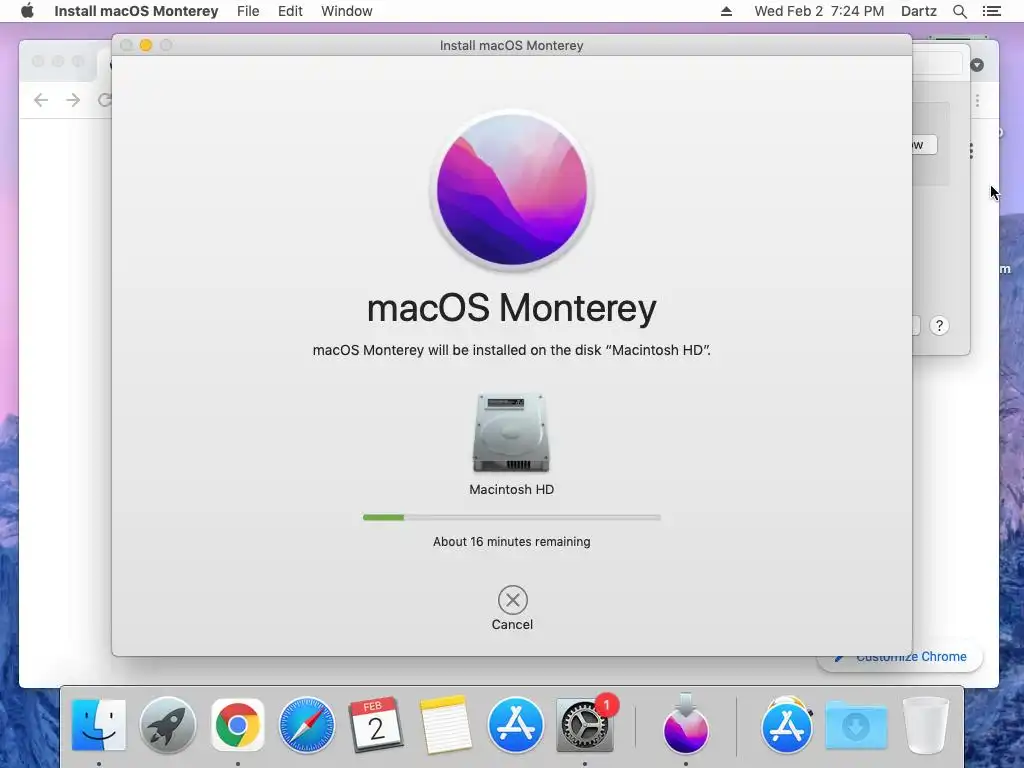This screenshot has height=768, width=1024.
Task: Open Safari compass icon in Dock
Action: pos(307,725)
